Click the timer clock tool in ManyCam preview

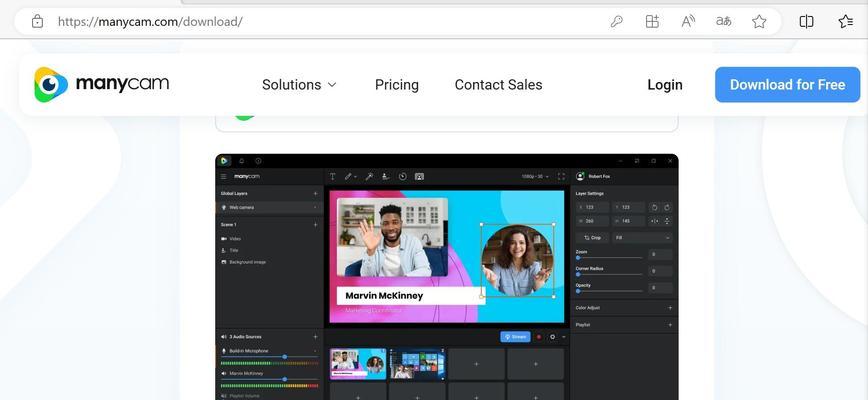click(402, 176)
